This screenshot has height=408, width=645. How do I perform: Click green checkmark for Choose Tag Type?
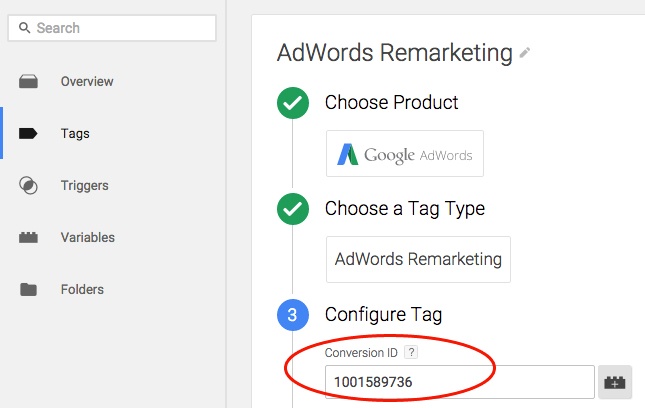[292, 209]
